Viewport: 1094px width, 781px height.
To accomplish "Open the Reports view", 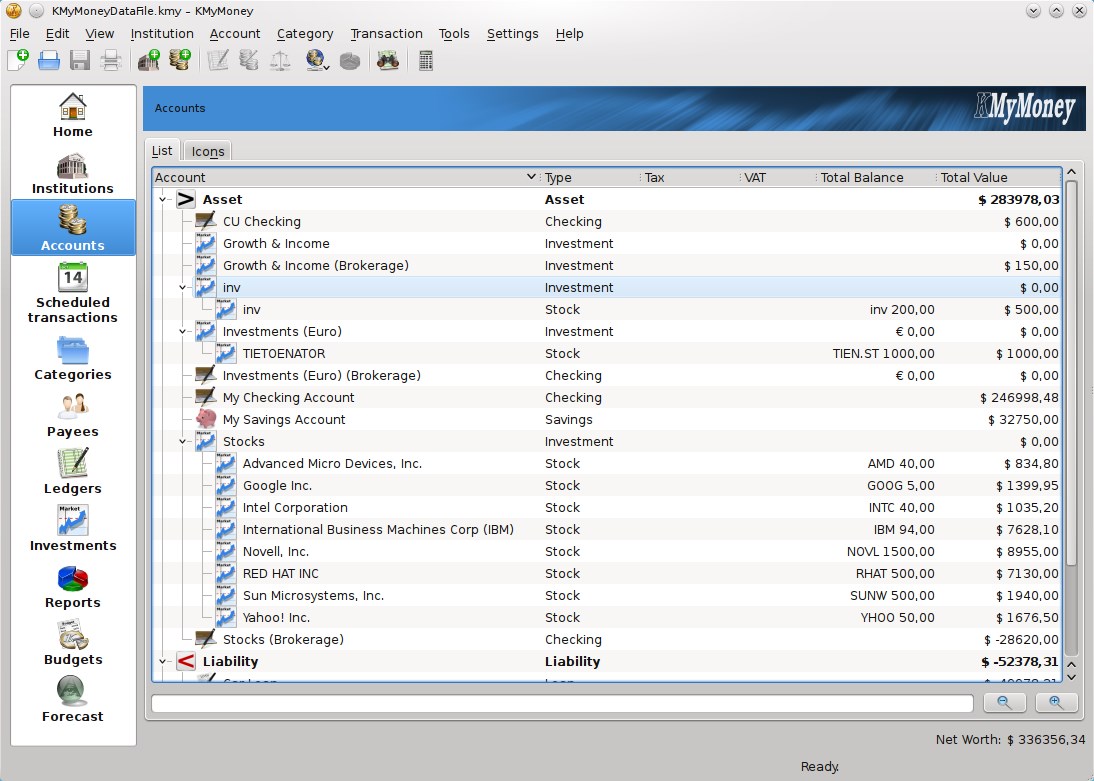I will coord(73,586).
